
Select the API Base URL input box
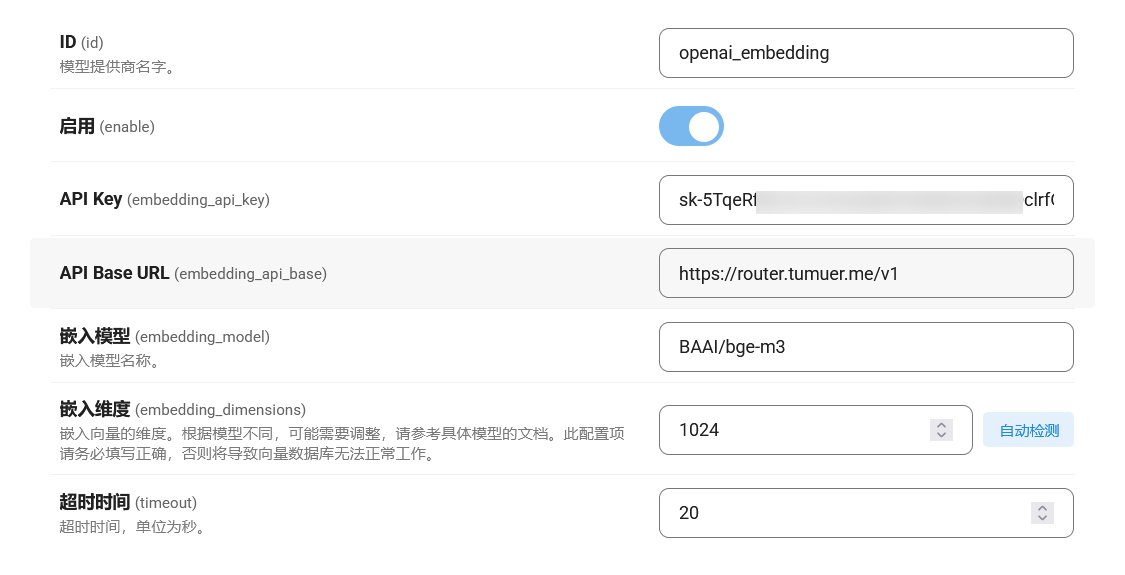click(x=865, y=273)
